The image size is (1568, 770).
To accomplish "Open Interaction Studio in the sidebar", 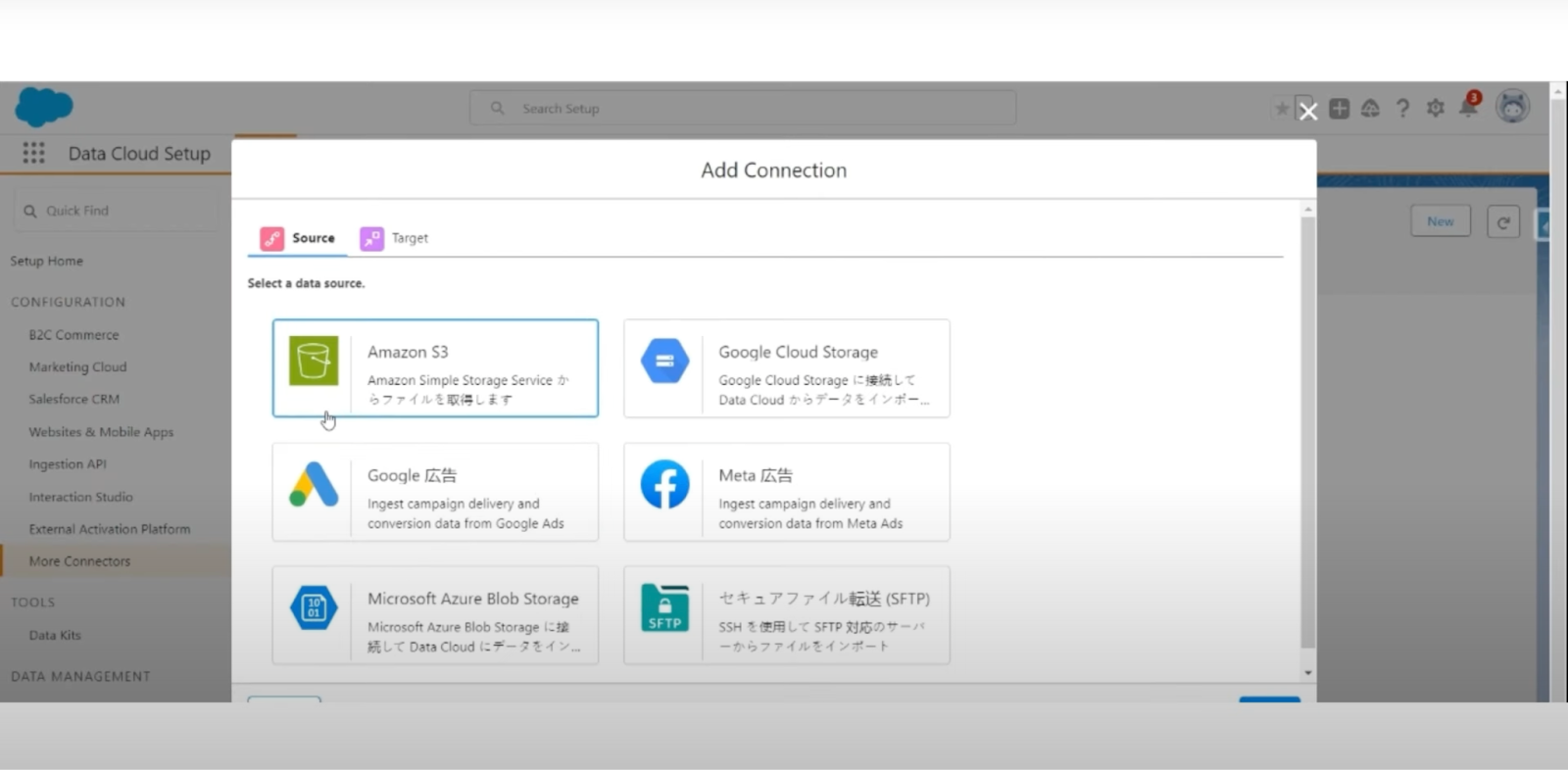I will tap(80, 497).
